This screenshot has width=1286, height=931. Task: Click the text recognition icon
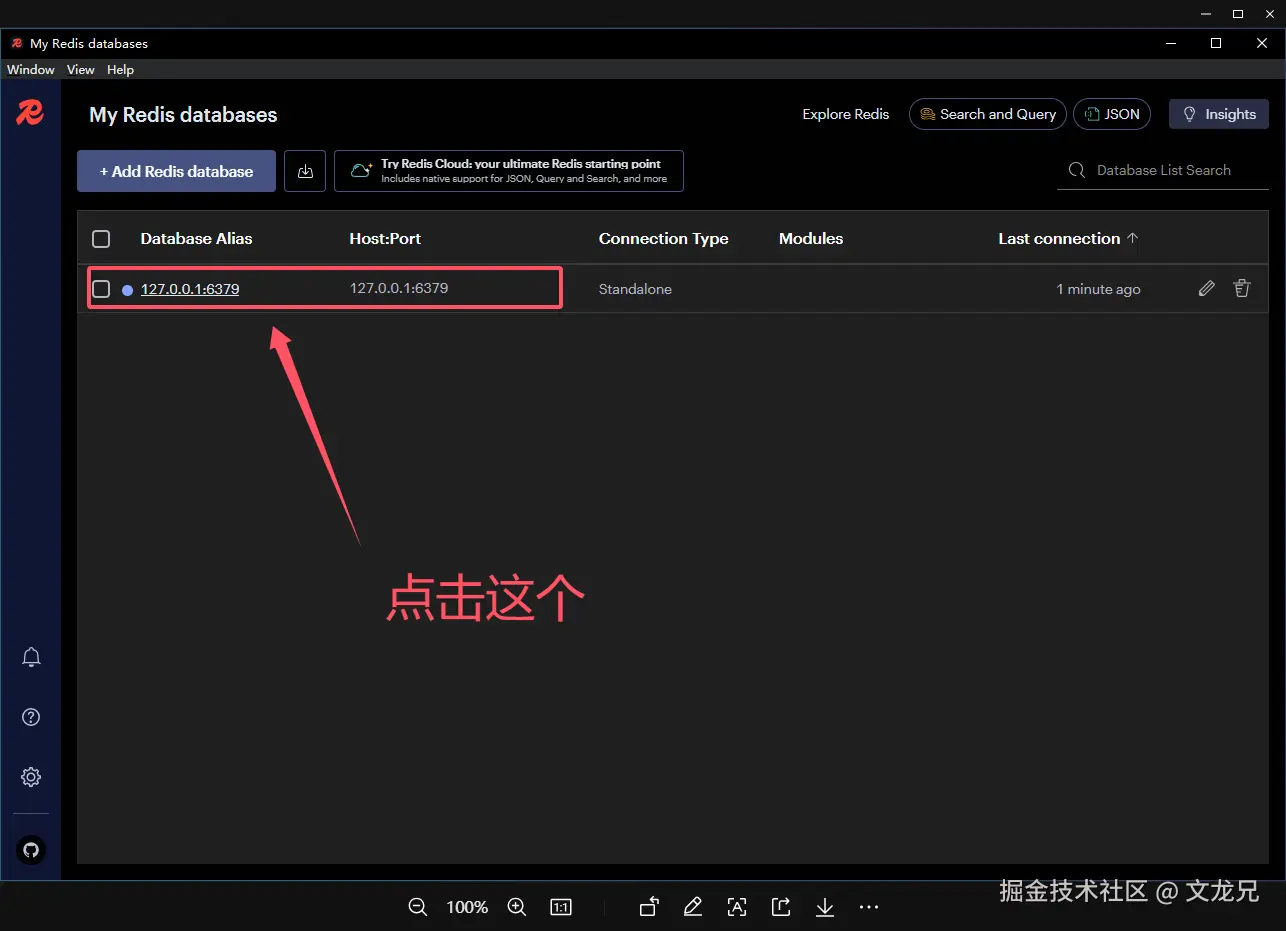(737, 907)
